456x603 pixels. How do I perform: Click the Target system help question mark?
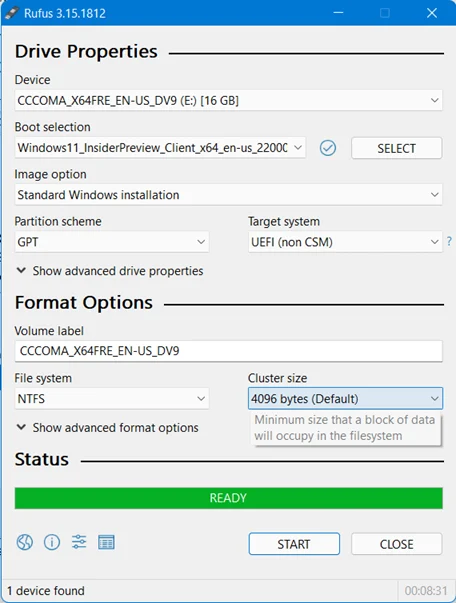pos(449,242)
